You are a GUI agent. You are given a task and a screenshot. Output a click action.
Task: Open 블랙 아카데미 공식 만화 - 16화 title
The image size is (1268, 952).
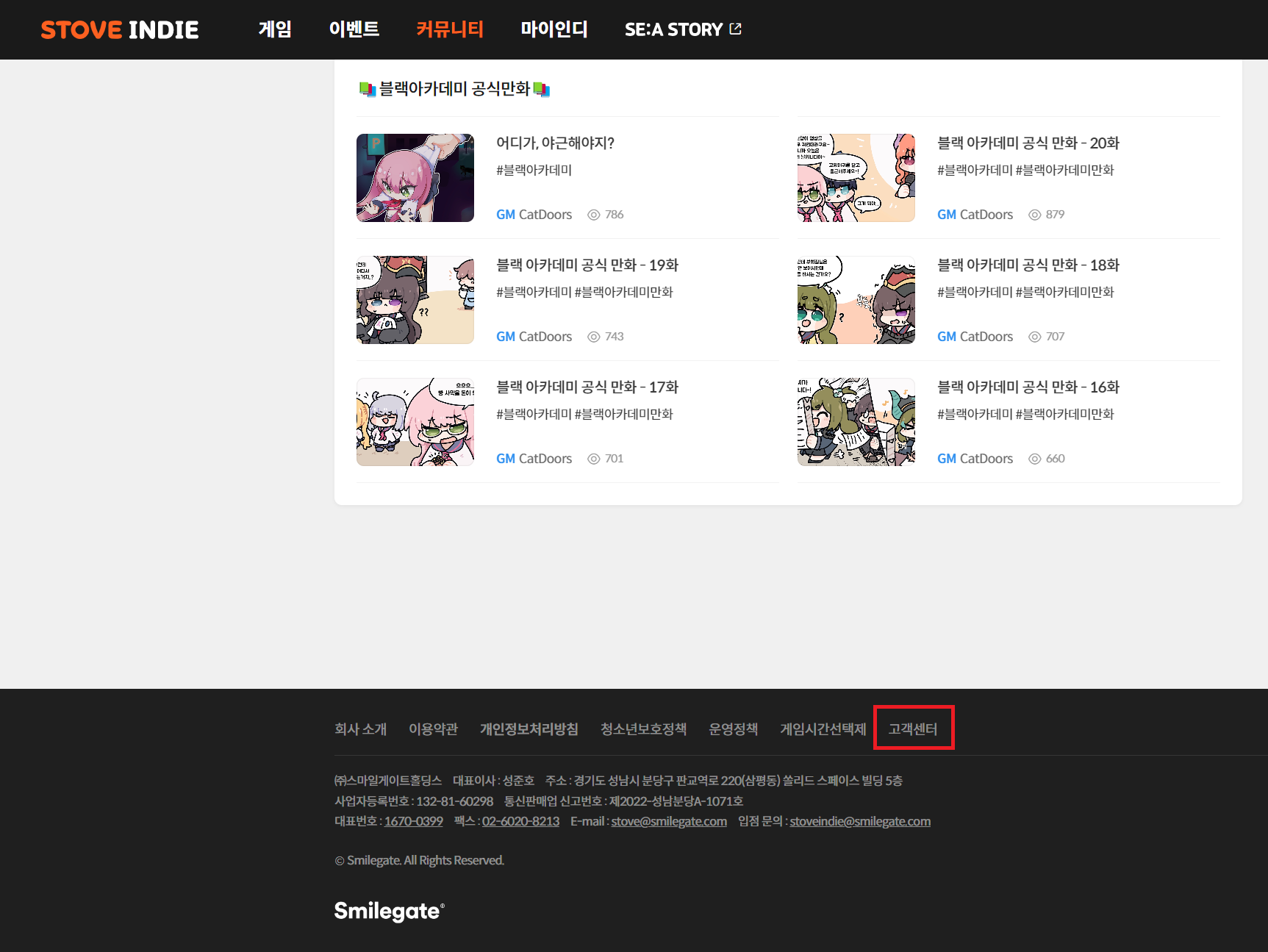pyautogui.click(x=1028, y=387)
